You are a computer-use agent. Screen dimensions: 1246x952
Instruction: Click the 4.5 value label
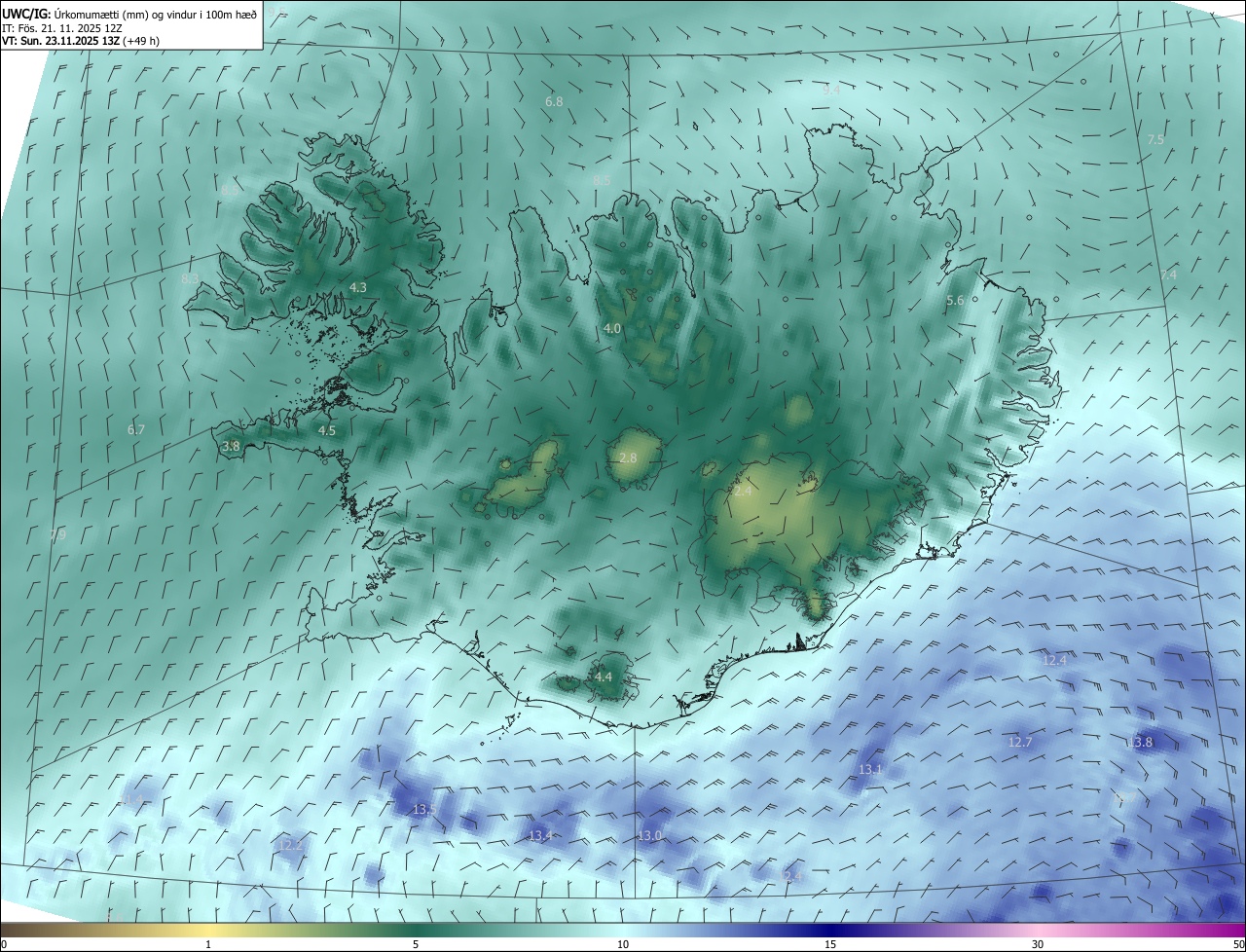(x=327, y=430)
